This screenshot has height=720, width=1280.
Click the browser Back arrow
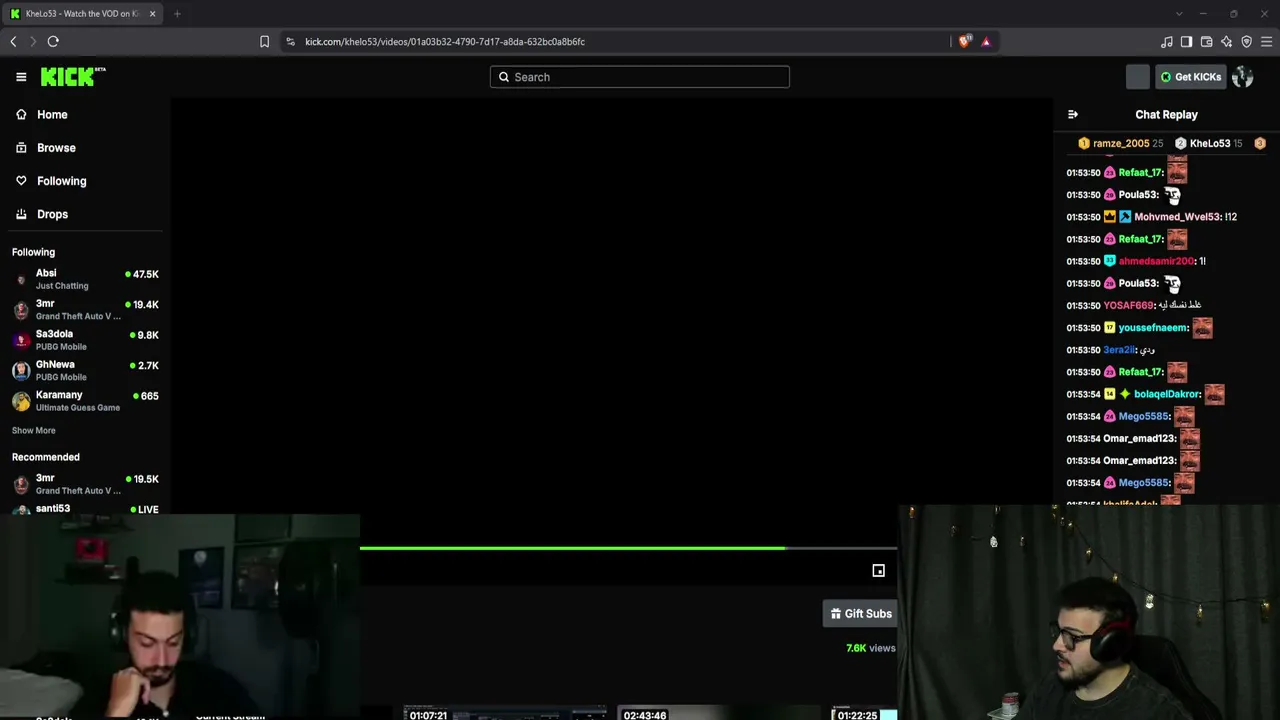tap(13, 41)
